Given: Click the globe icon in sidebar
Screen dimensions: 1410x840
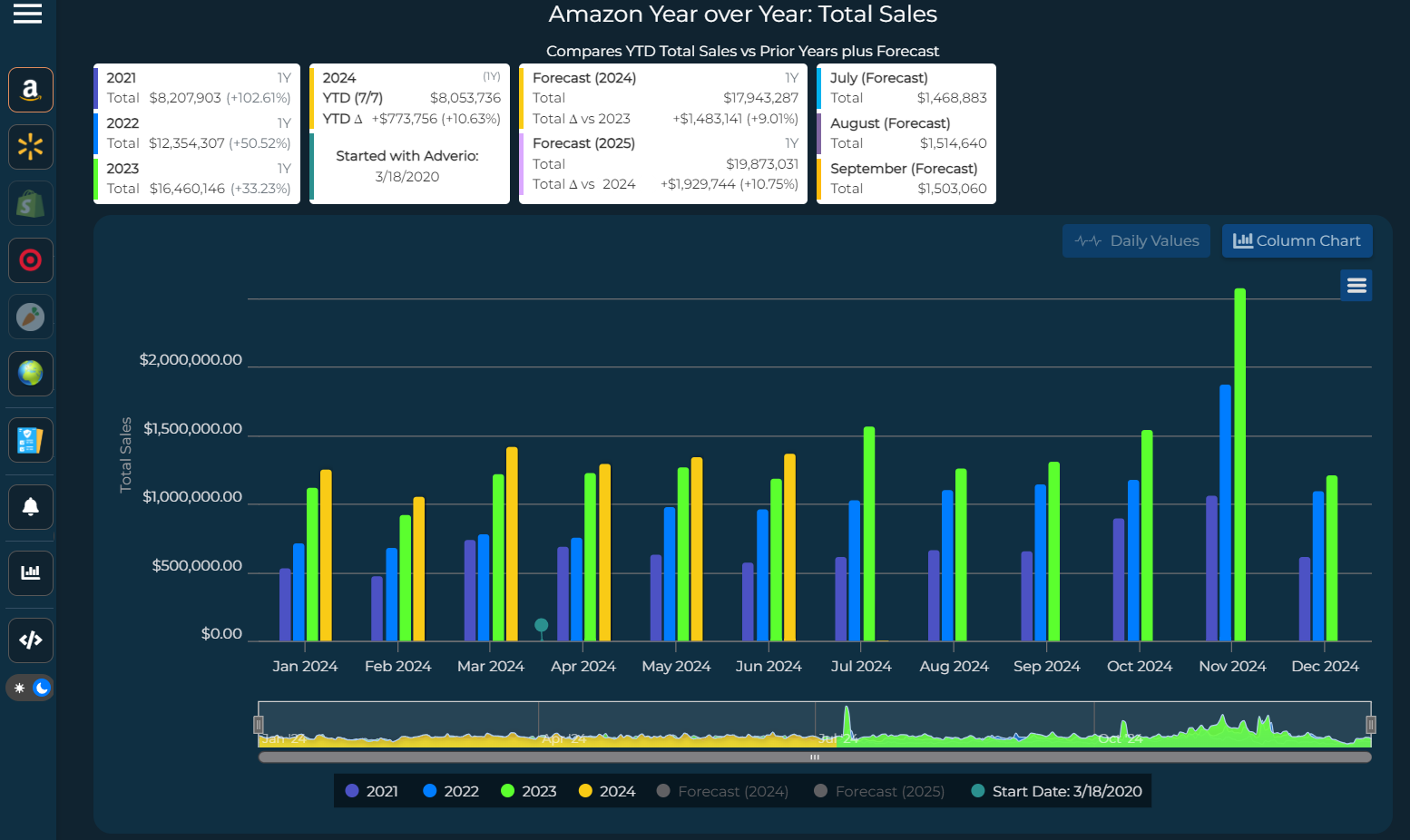Looking at the screenshot, I should pos(31,374).
